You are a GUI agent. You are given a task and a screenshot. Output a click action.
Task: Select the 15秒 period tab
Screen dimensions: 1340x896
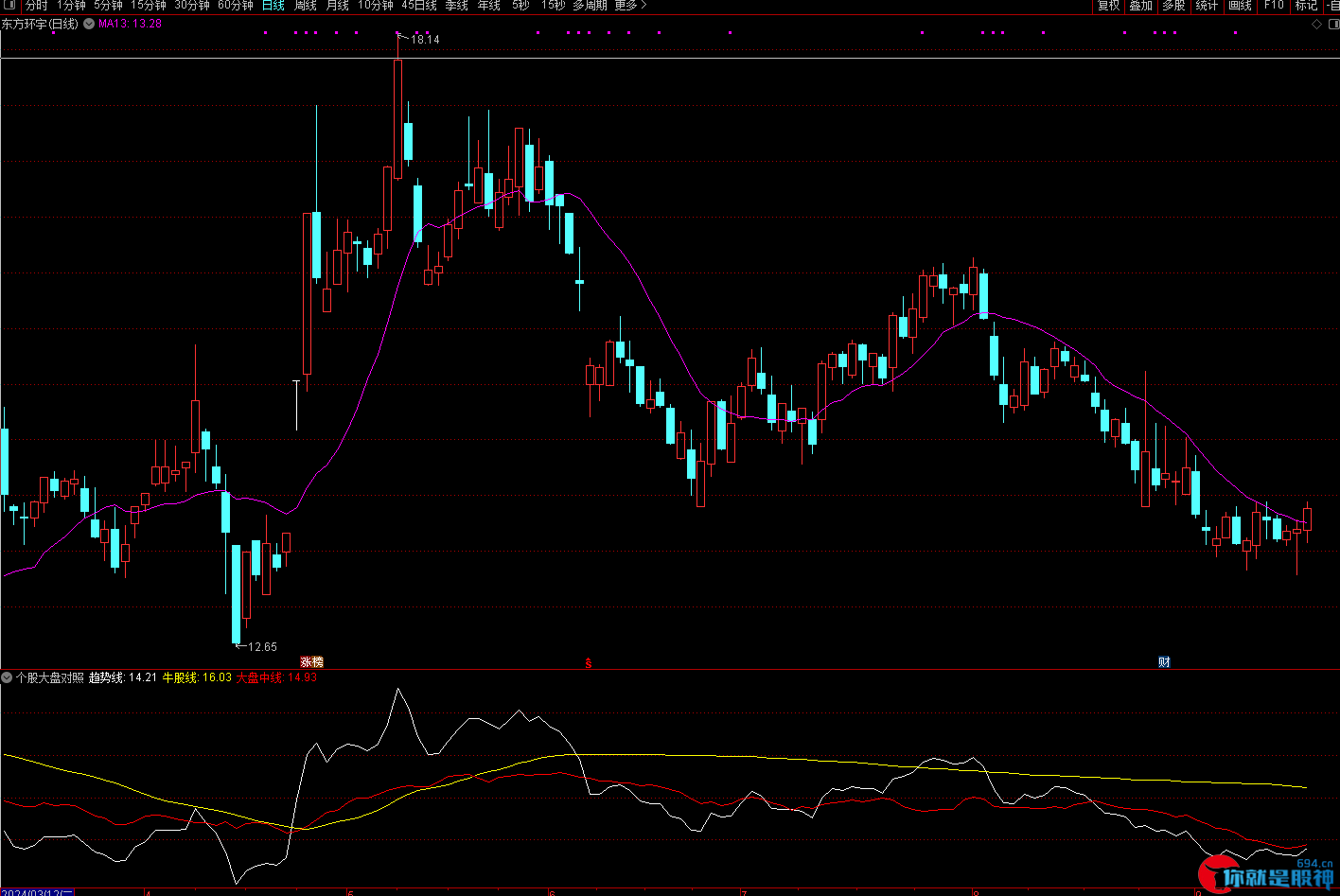pyautogui.click(x=554, y=5)
